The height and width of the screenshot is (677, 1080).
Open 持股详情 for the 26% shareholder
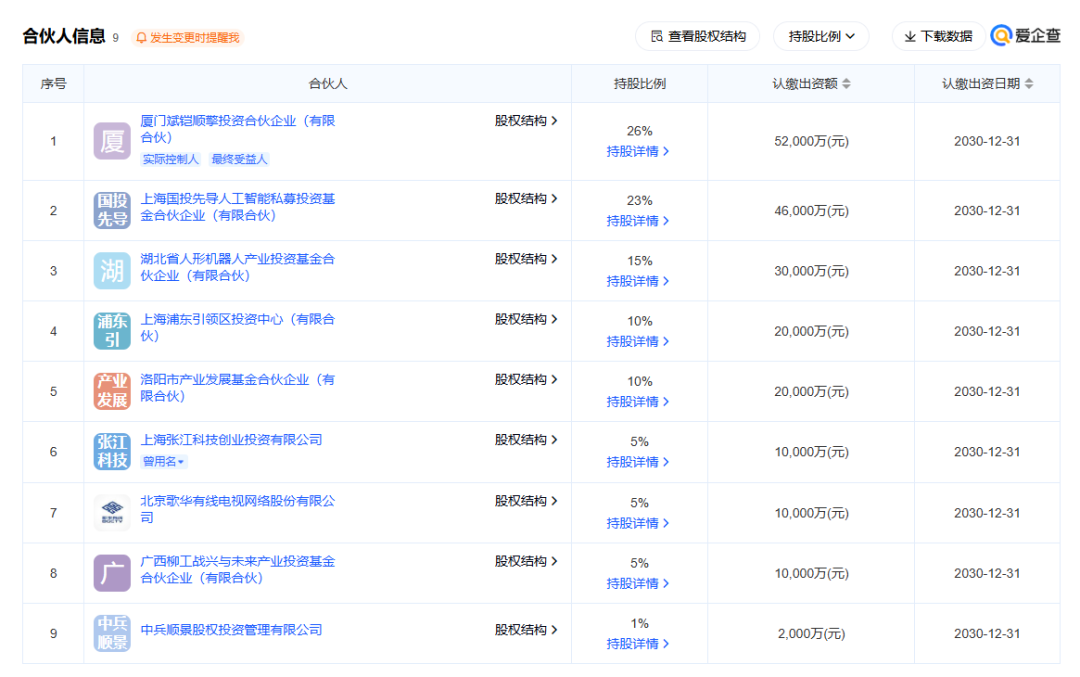(x=638, y=151)
